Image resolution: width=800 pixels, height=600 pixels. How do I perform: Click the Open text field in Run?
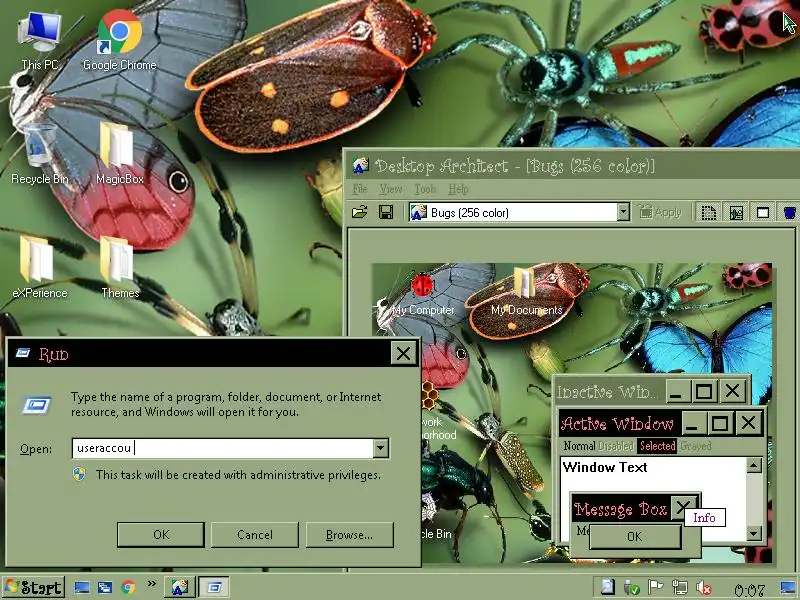[x=223, y=448]
